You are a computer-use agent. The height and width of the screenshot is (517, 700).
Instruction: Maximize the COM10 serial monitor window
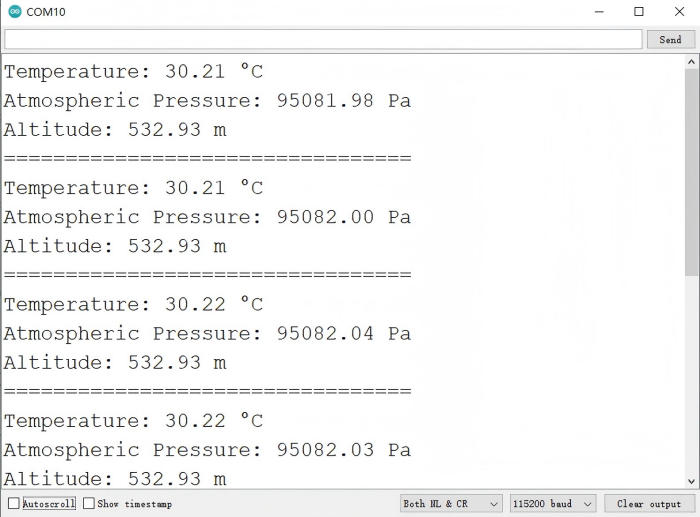pos(639,12)
